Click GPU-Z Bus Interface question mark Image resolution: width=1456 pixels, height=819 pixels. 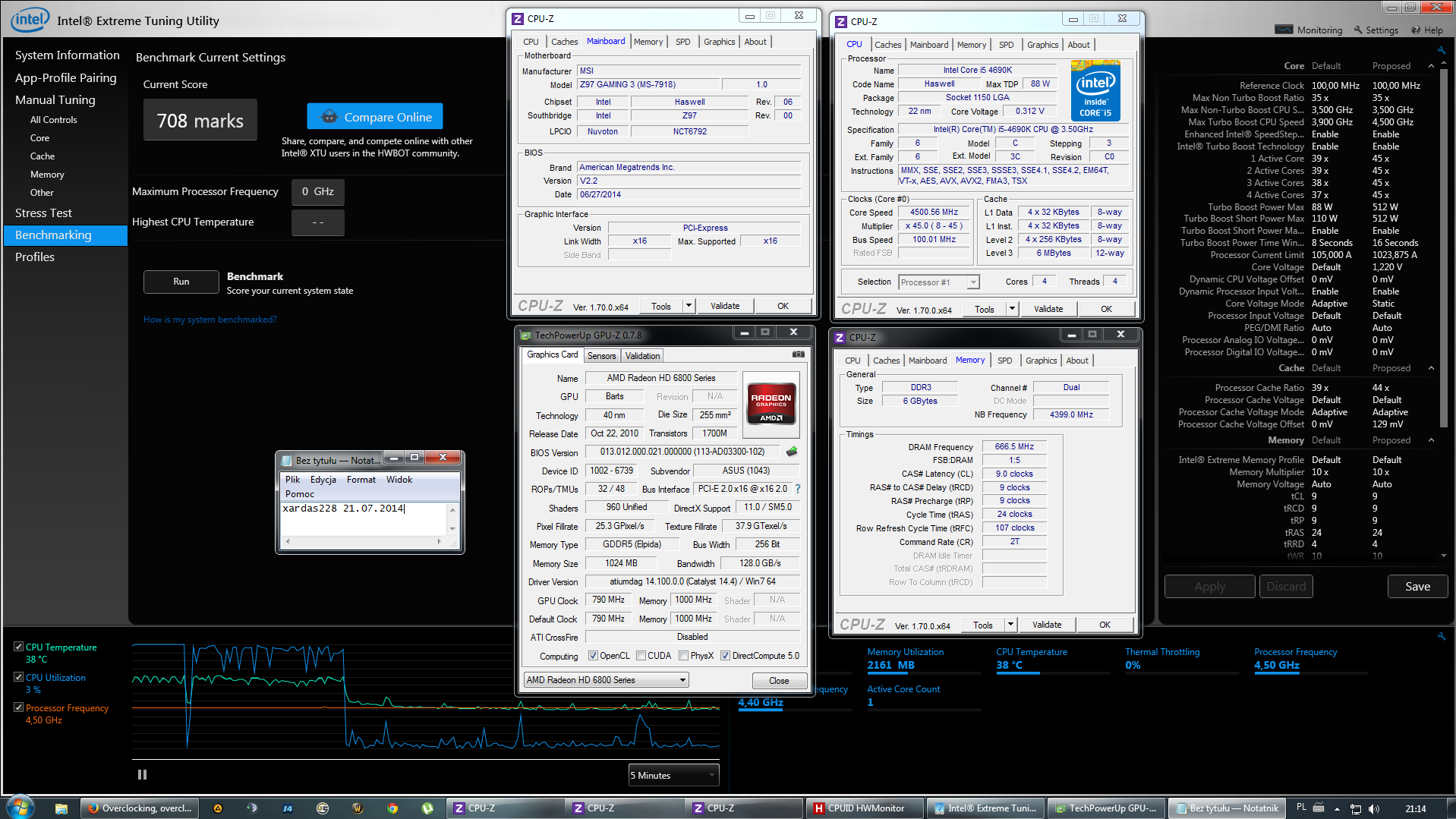798,489
